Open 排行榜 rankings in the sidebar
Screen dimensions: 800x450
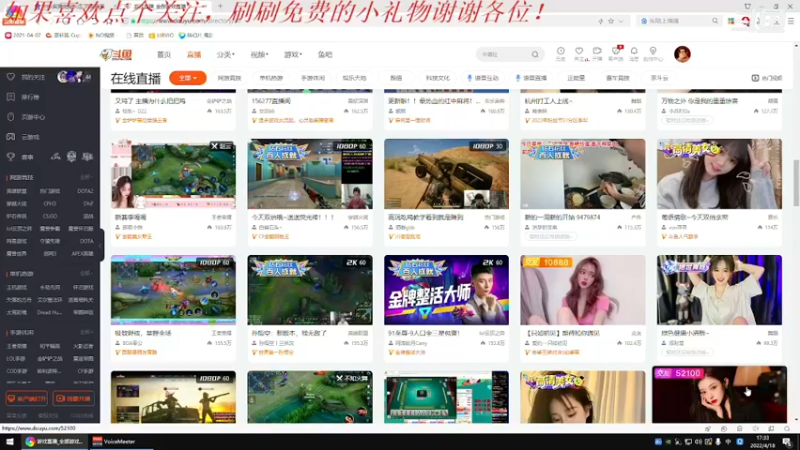(x=30, y=97)
